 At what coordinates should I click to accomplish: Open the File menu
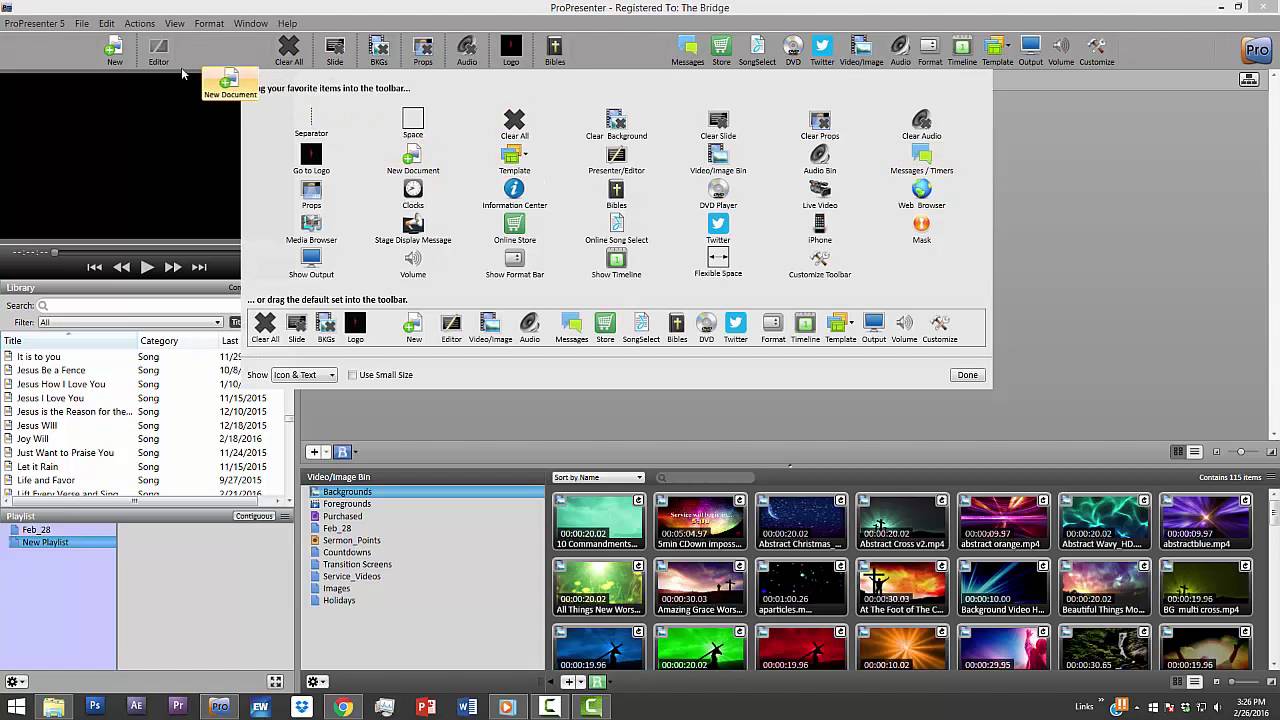click(x=82, y=23)
